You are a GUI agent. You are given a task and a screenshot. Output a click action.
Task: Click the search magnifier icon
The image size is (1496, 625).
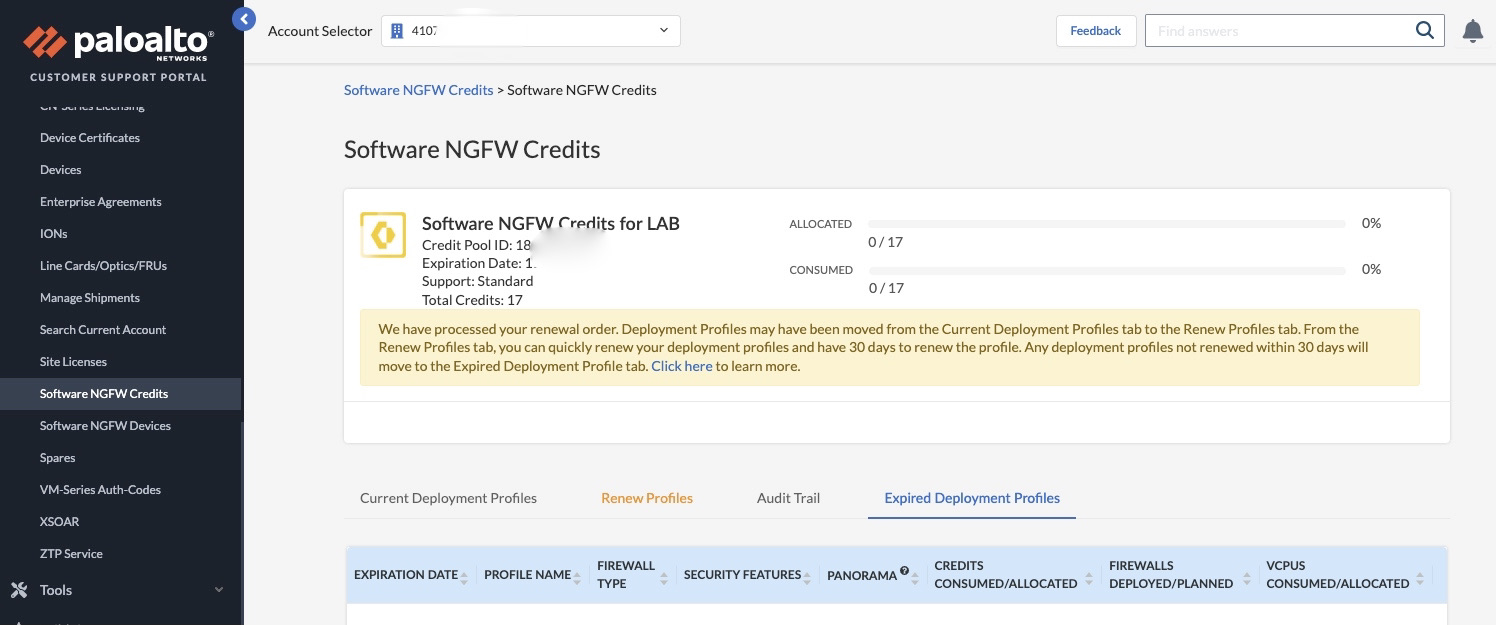pos(1425,31)
